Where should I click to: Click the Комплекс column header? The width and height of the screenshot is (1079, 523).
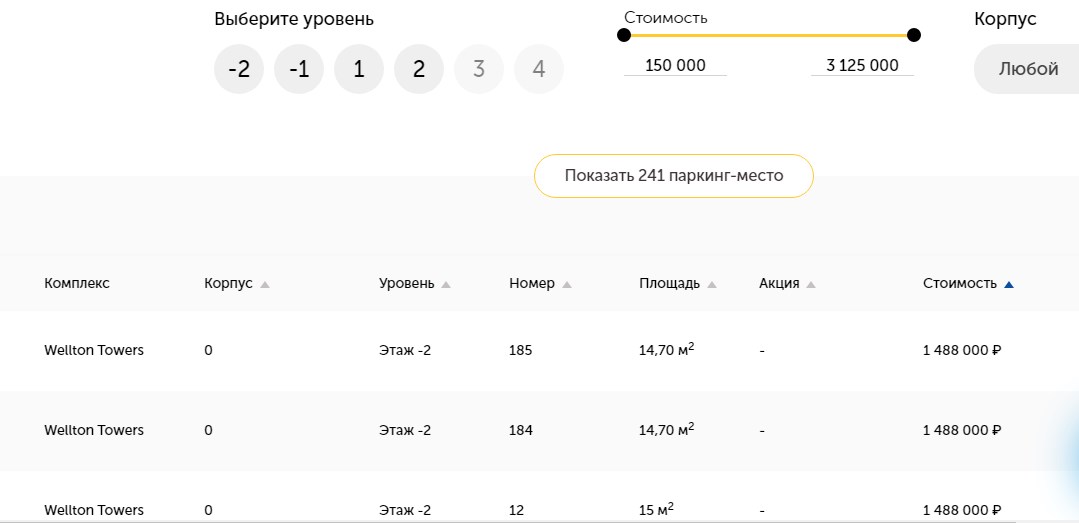click(x=77, y=284)
